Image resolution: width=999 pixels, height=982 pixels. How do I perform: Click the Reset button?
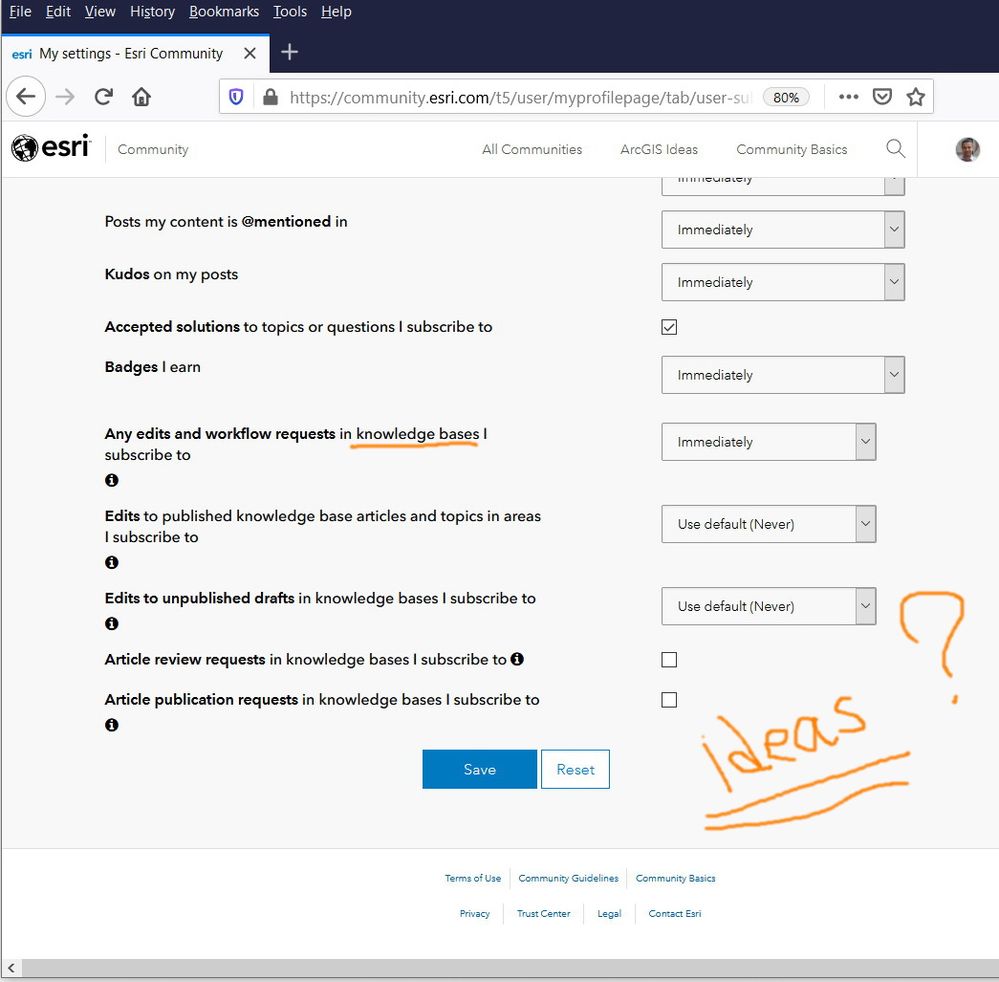click(575, 769)
